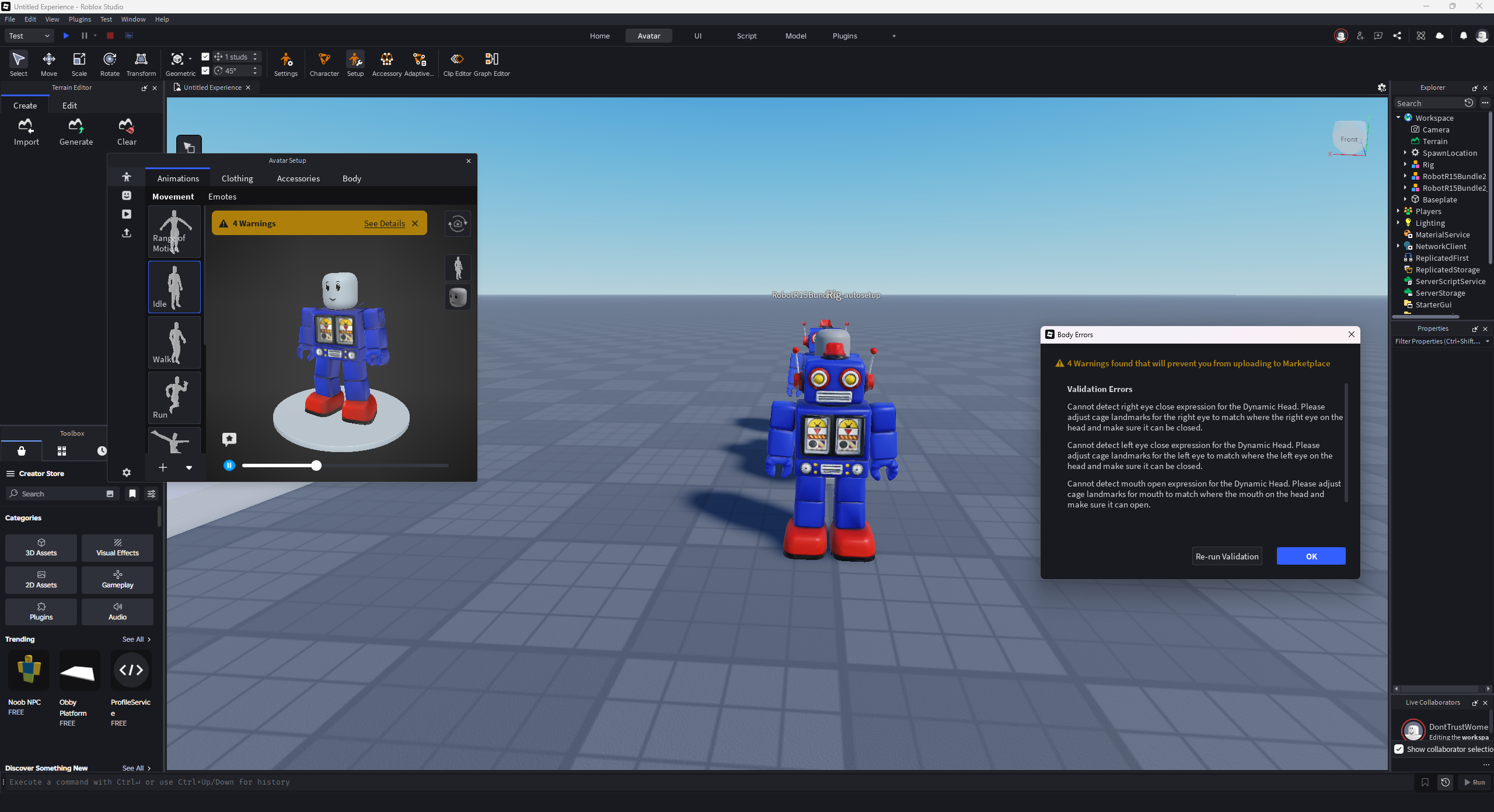The image size is (1494, 812).
Task: Click Re-run Validation button
Action: 1227,556
